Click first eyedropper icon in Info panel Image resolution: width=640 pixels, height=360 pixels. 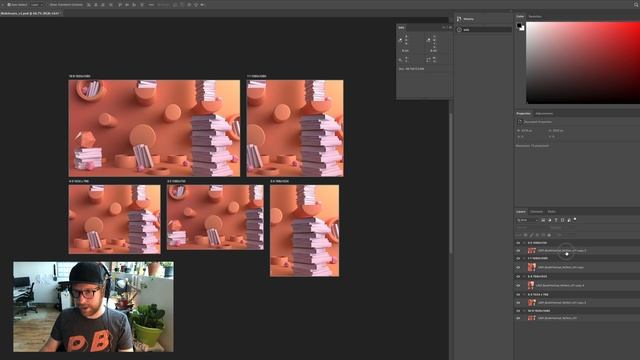coord(400,40)
